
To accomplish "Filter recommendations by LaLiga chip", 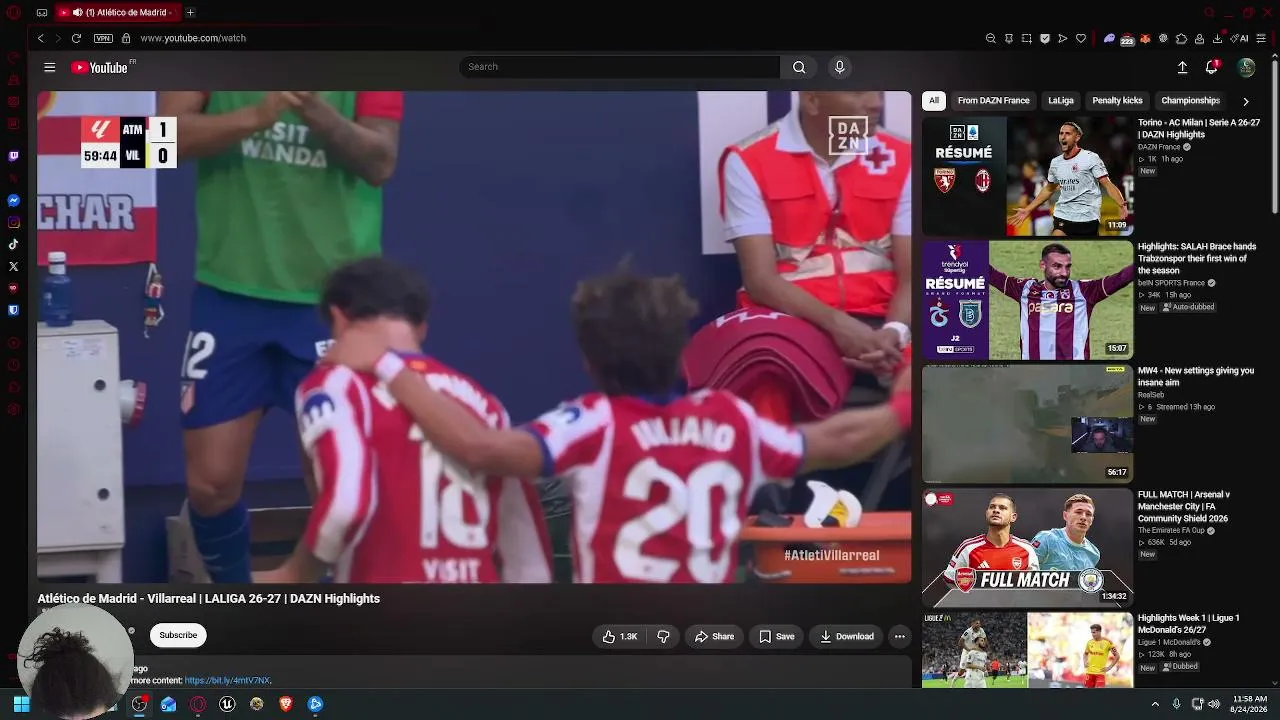I will point(1061,101).
